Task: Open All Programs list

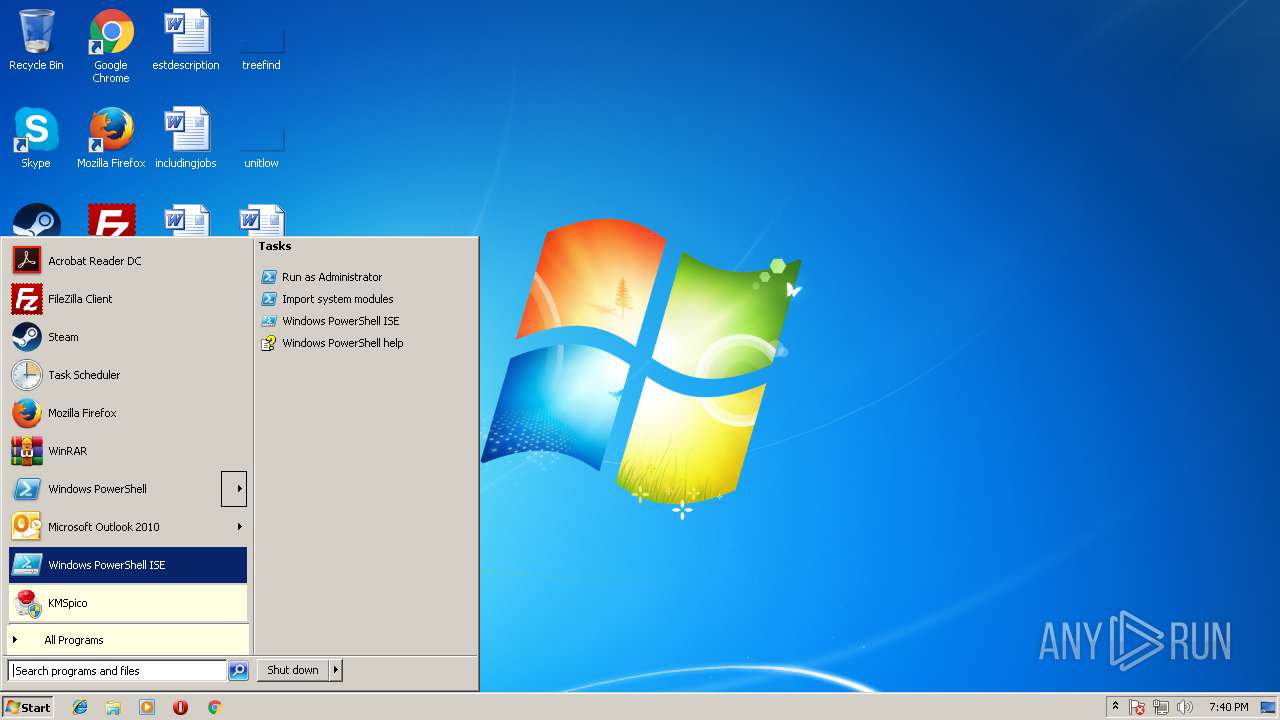Action: 127,640
